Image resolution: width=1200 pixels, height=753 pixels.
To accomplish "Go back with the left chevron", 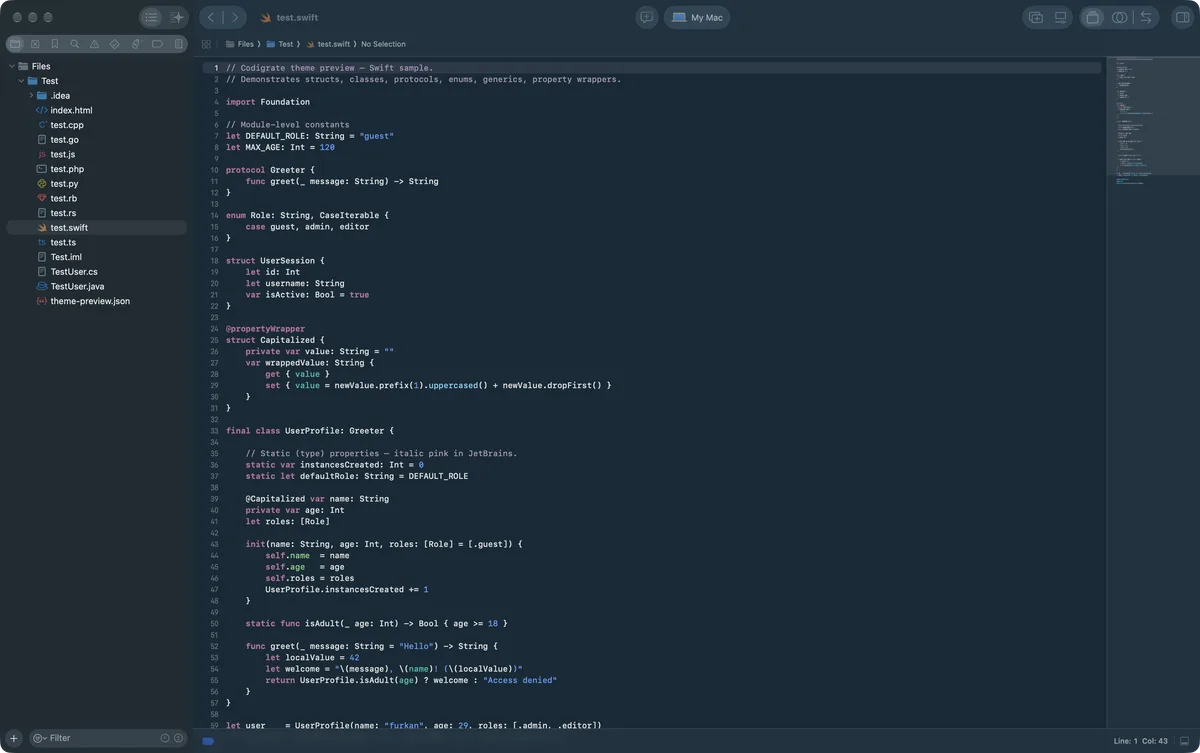I will pyautogui.click(x=211, y=17).
